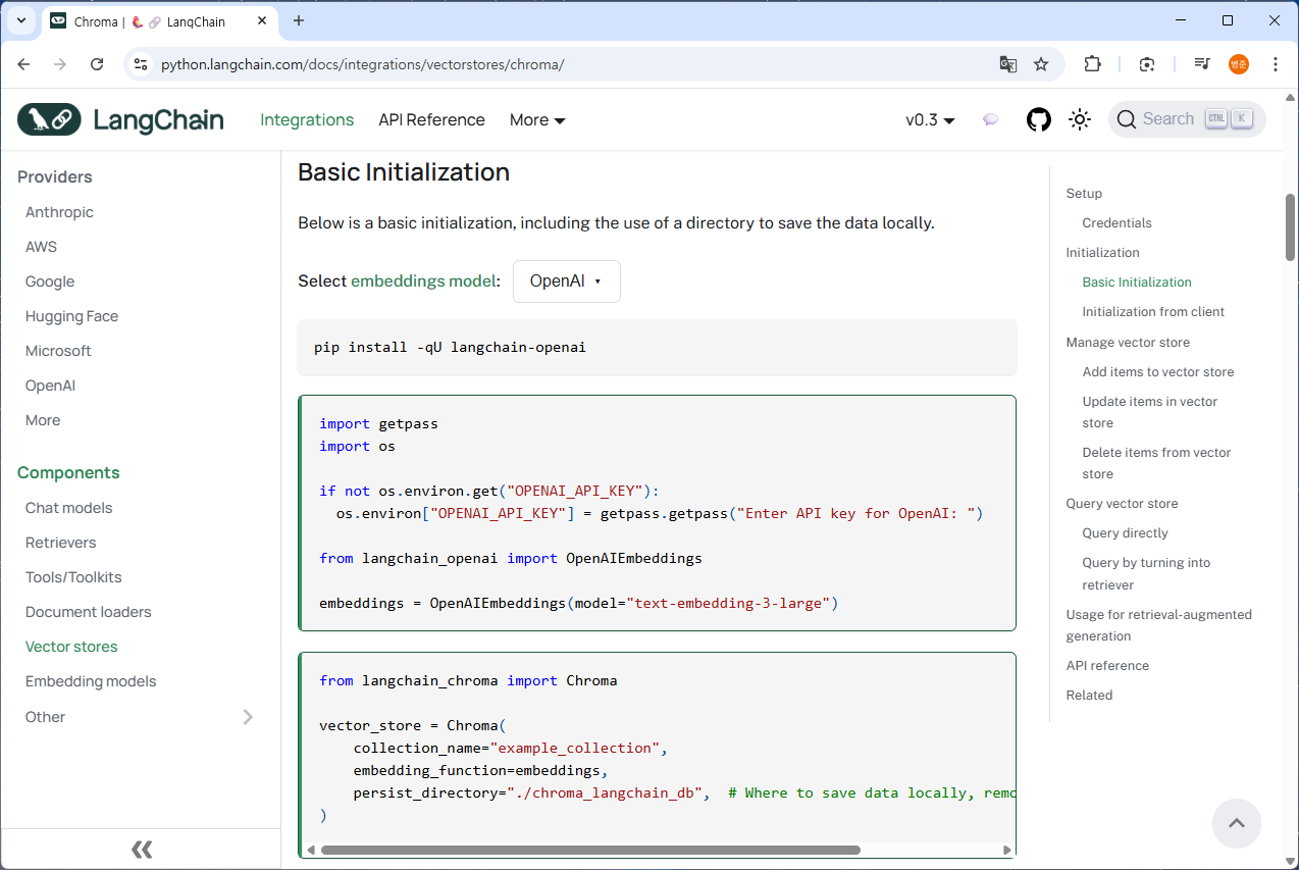Jump to Update items in vector store
Screen dimensions: 1299x870
[x=1150, y=412]
